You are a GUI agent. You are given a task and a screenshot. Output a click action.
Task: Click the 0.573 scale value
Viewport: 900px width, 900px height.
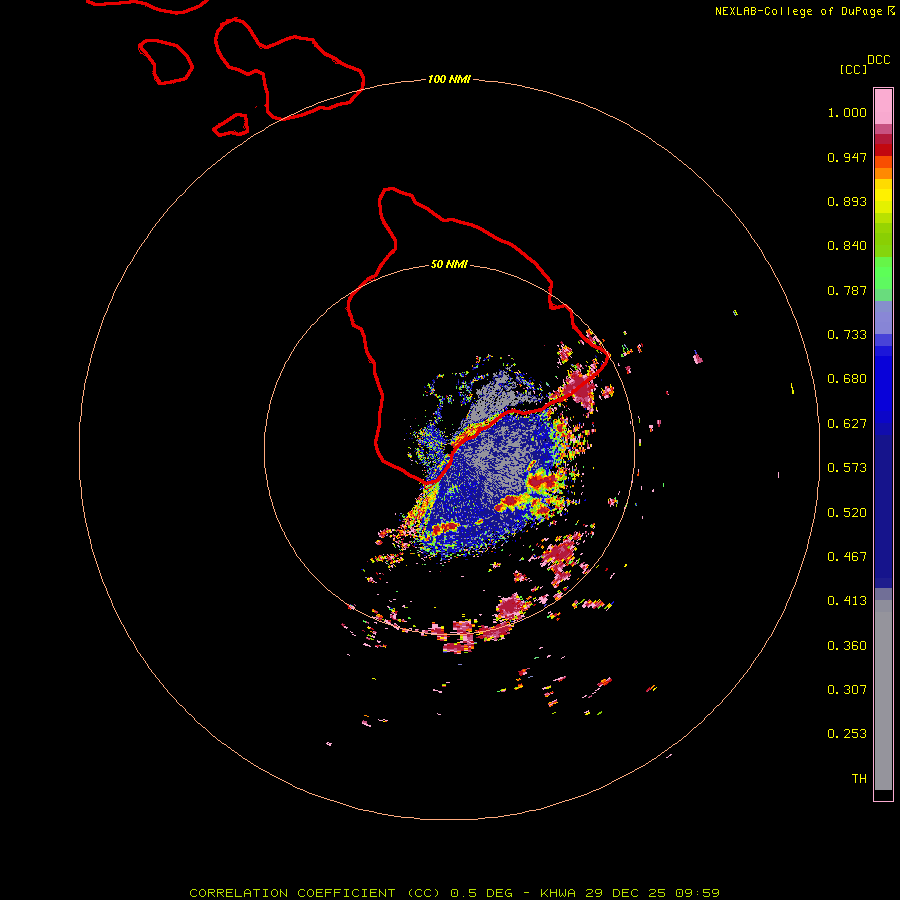(x=847, y=468)
